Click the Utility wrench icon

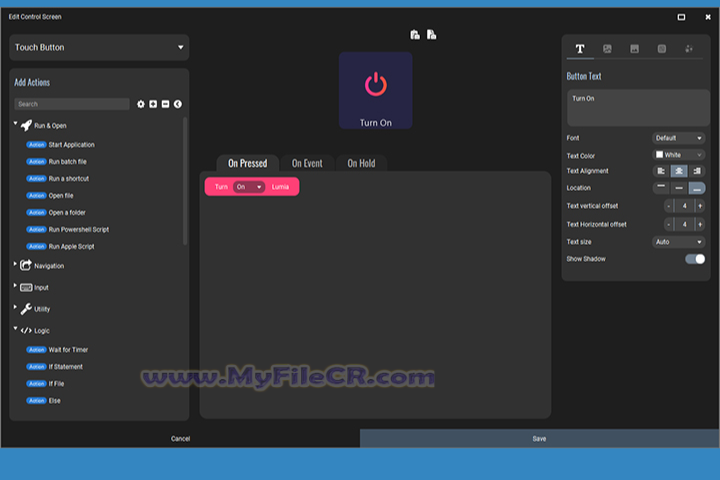pos(26,309)
